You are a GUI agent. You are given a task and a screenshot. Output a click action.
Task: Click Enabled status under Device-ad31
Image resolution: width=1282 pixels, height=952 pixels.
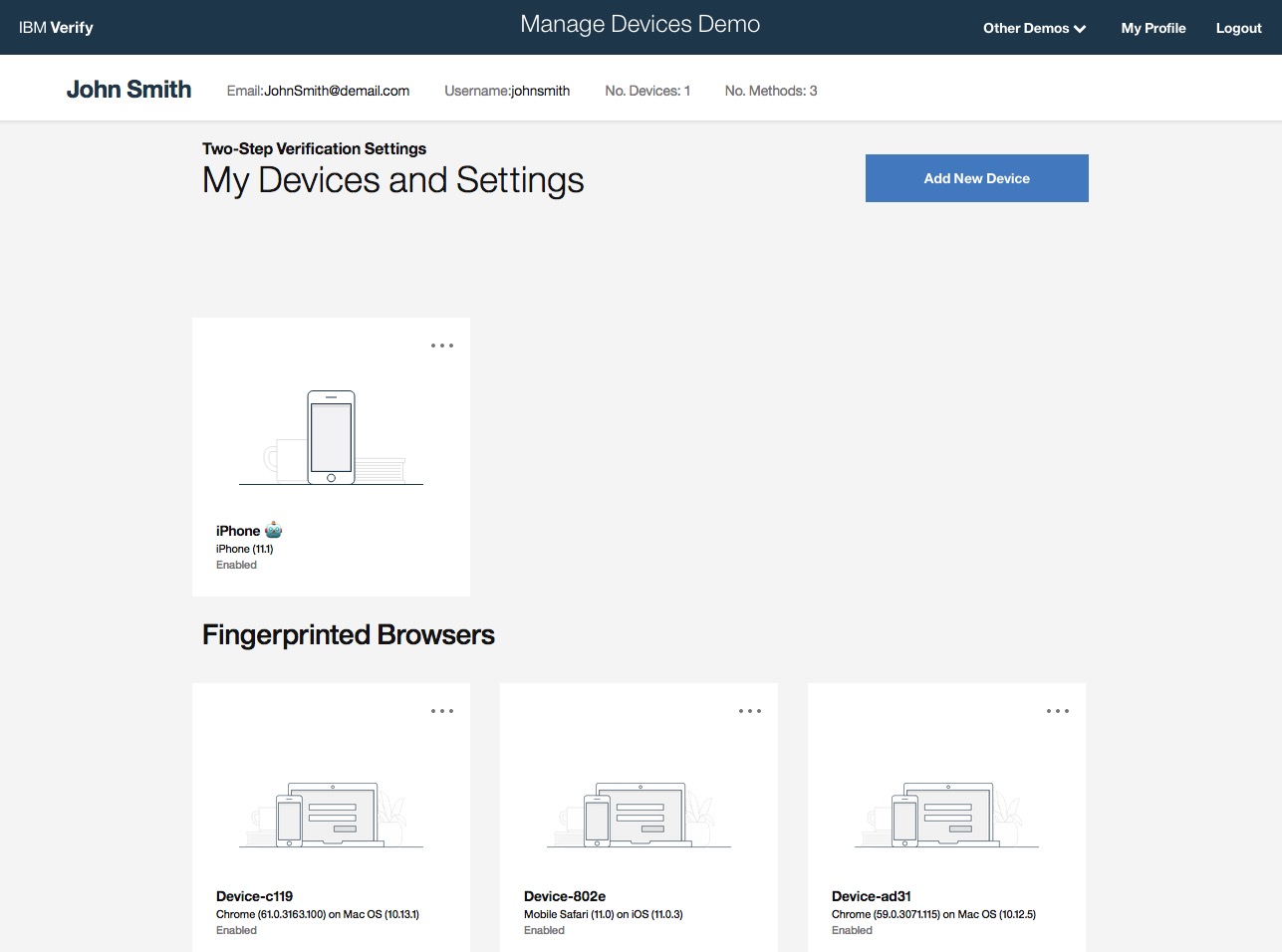tap(852, 930)
